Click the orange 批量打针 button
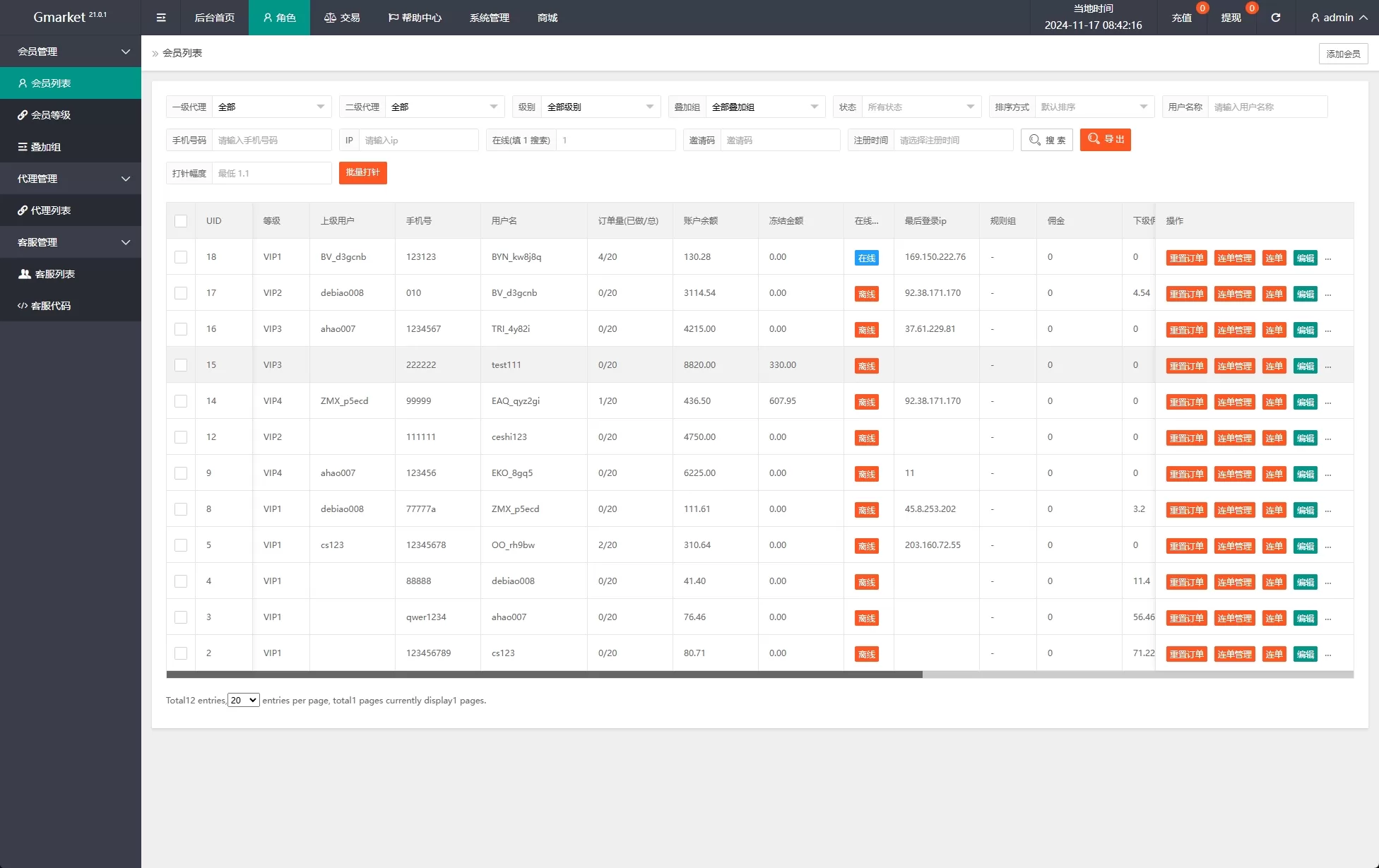 [x=362, y=173]
